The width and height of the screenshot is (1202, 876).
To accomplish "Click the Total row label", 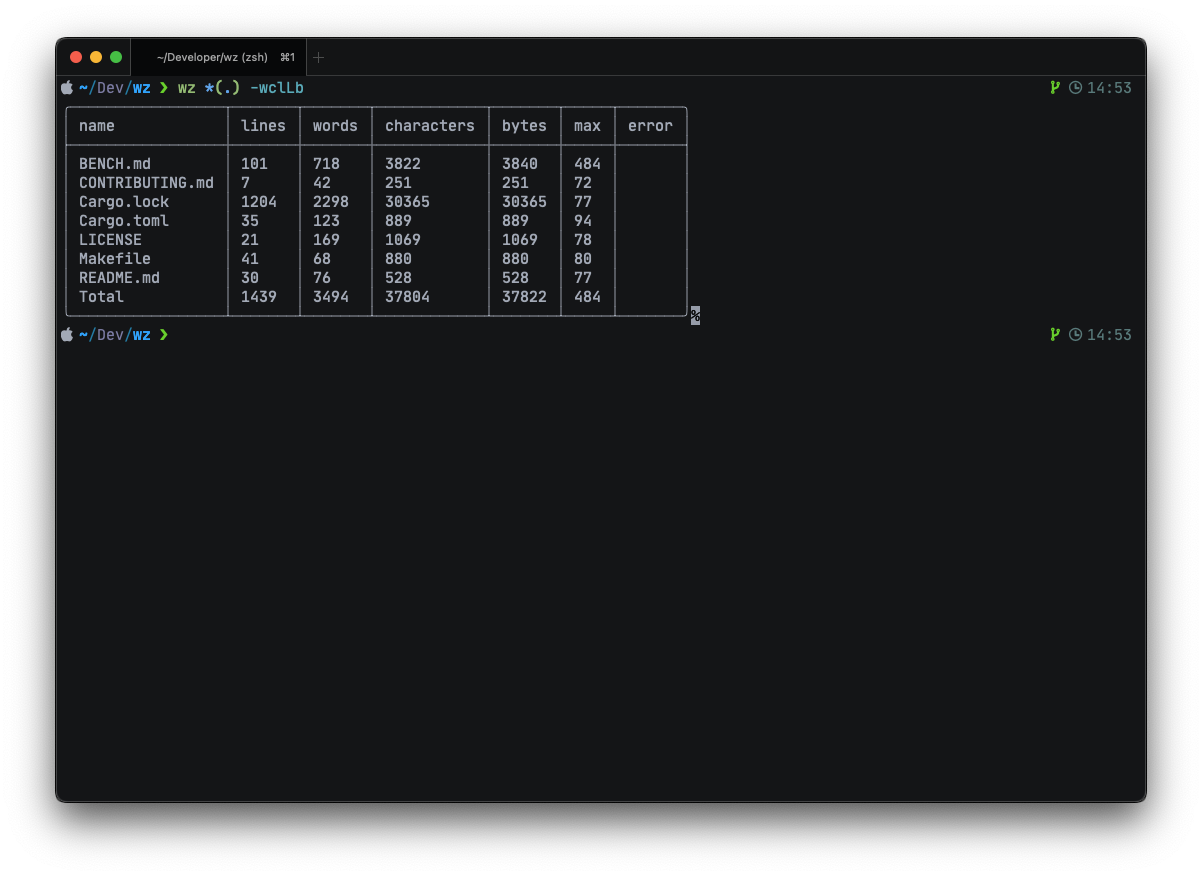I will click(101, 297).
